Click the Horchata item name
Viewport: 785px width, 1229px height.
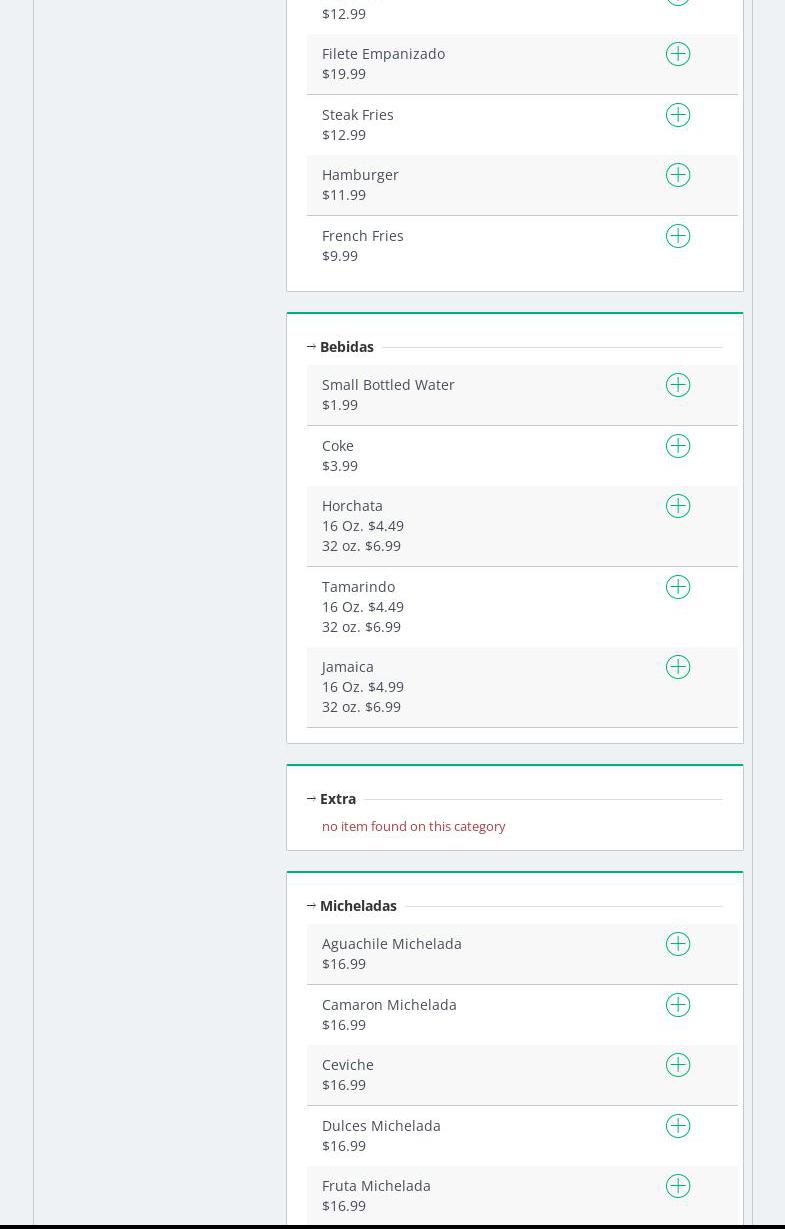click(352, 506)
